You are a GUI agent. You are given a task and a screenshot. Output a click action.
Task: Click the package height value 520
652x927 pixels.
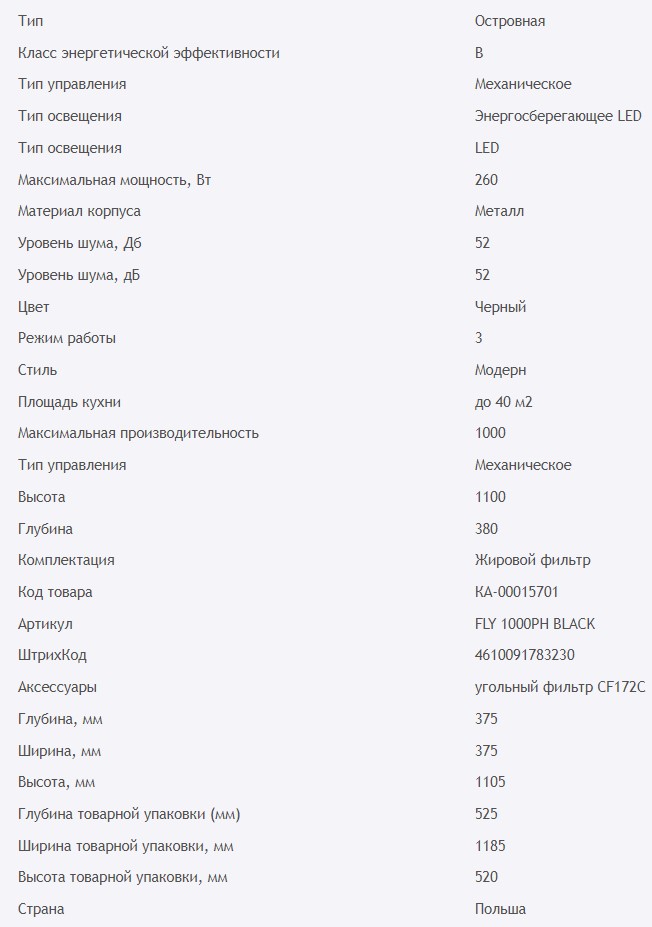(486, 877)
